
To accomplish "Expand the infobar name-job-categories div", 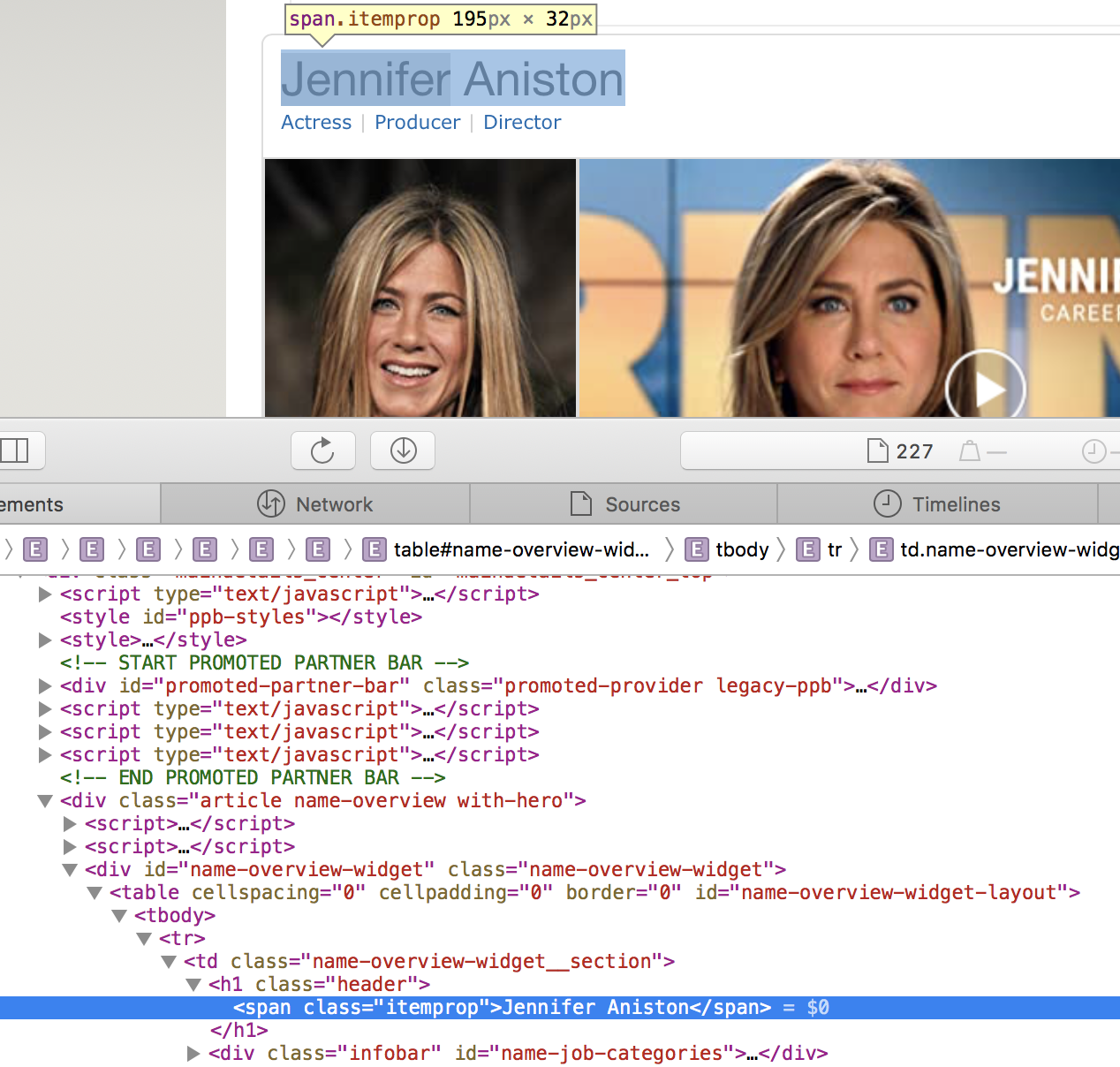I will [193, 1053].
